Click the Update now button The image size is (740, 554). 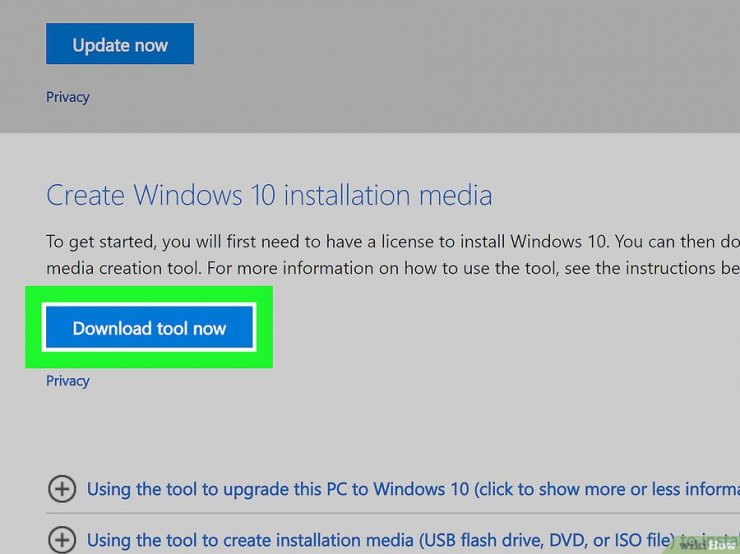click(x=120, y=43)
